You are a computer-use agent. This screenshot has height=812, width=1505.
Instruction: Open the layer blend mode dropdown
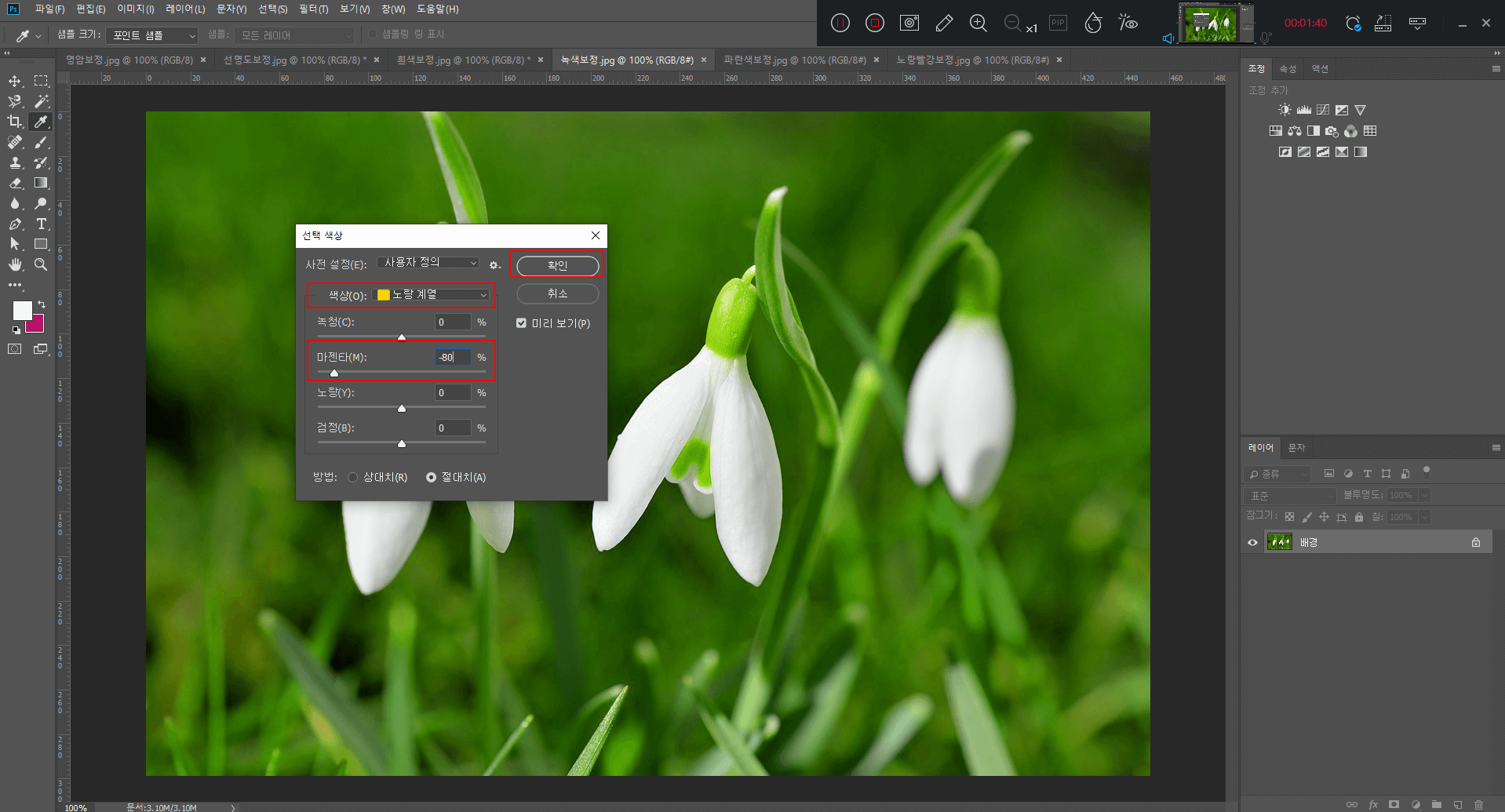(x=1290, y=496)
